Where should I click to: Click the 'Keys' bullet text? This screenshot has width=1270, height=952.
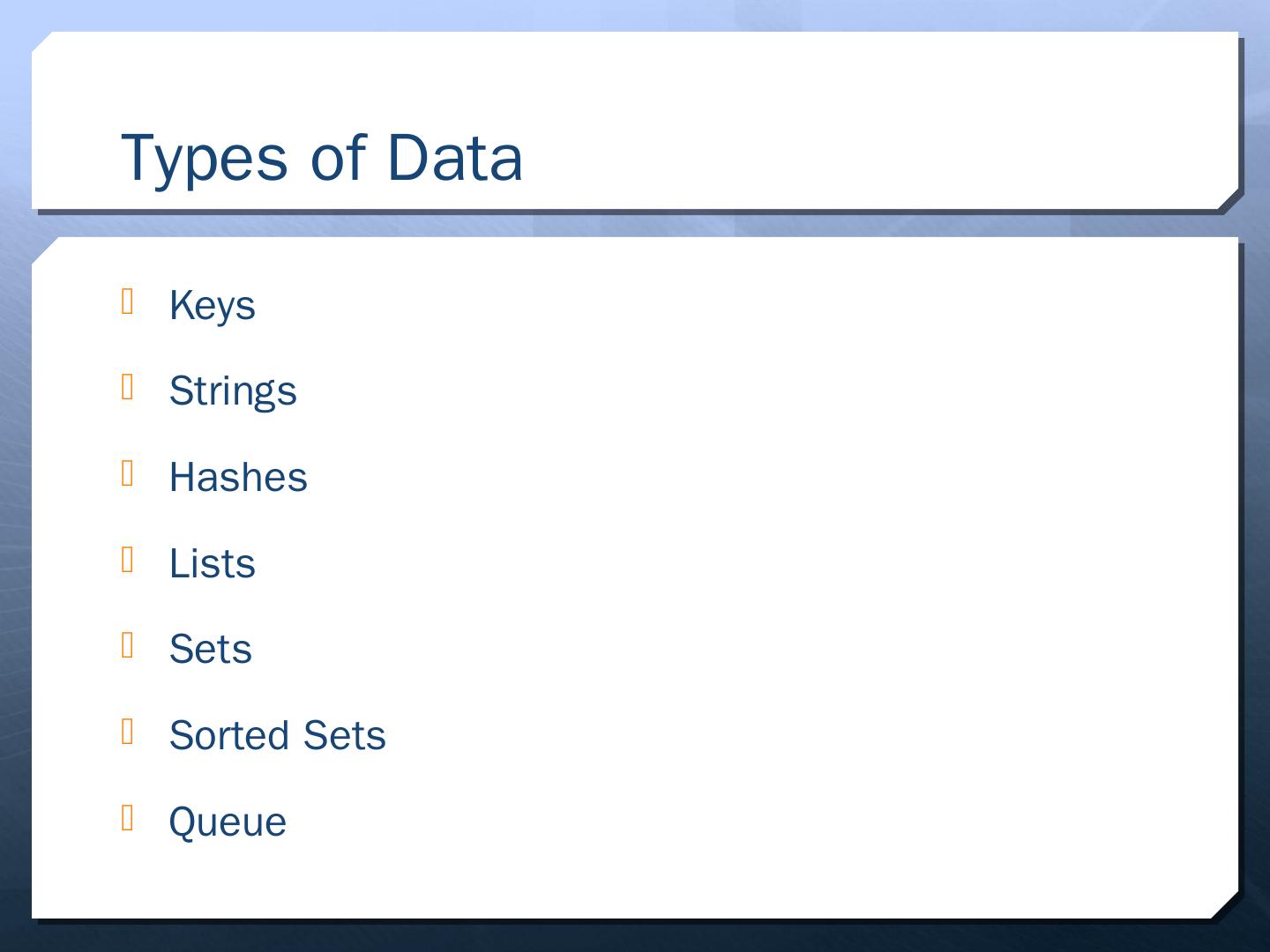point(212,306)
